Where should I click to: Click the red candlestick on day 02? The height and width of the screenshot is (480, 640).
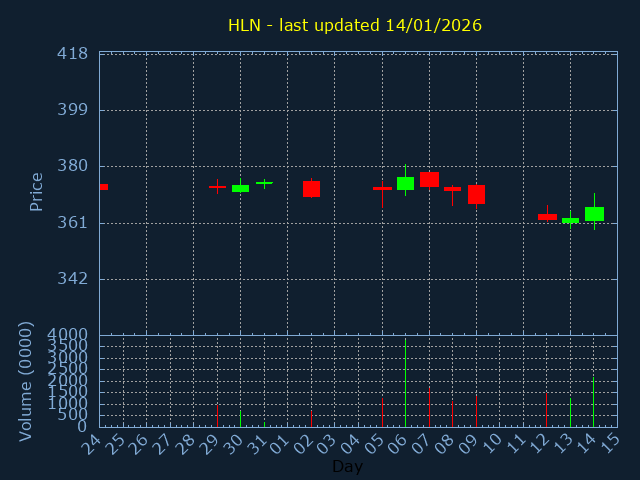coord(311,189)
